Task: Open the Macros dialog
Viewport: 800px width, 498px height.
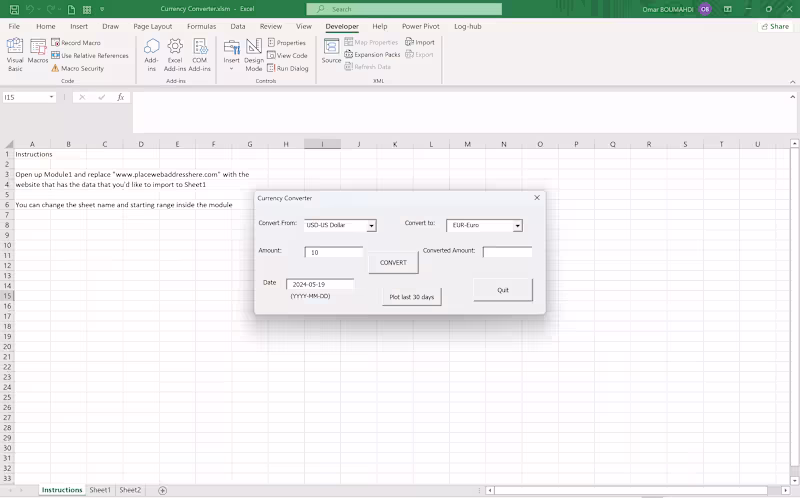Action: click(38, 51)
